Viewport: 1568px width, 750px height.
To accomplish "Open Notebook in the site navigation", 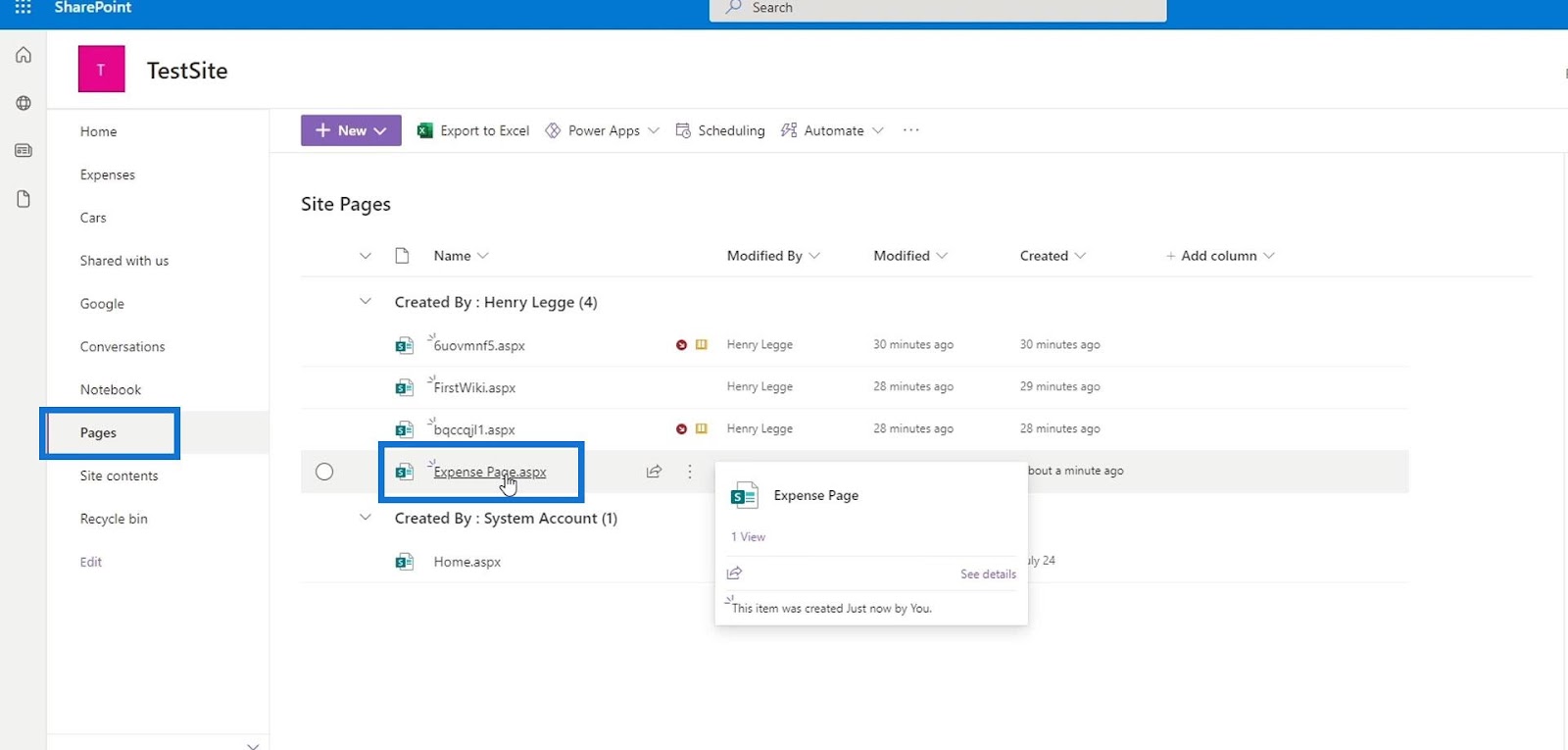I will coord(111,390).
